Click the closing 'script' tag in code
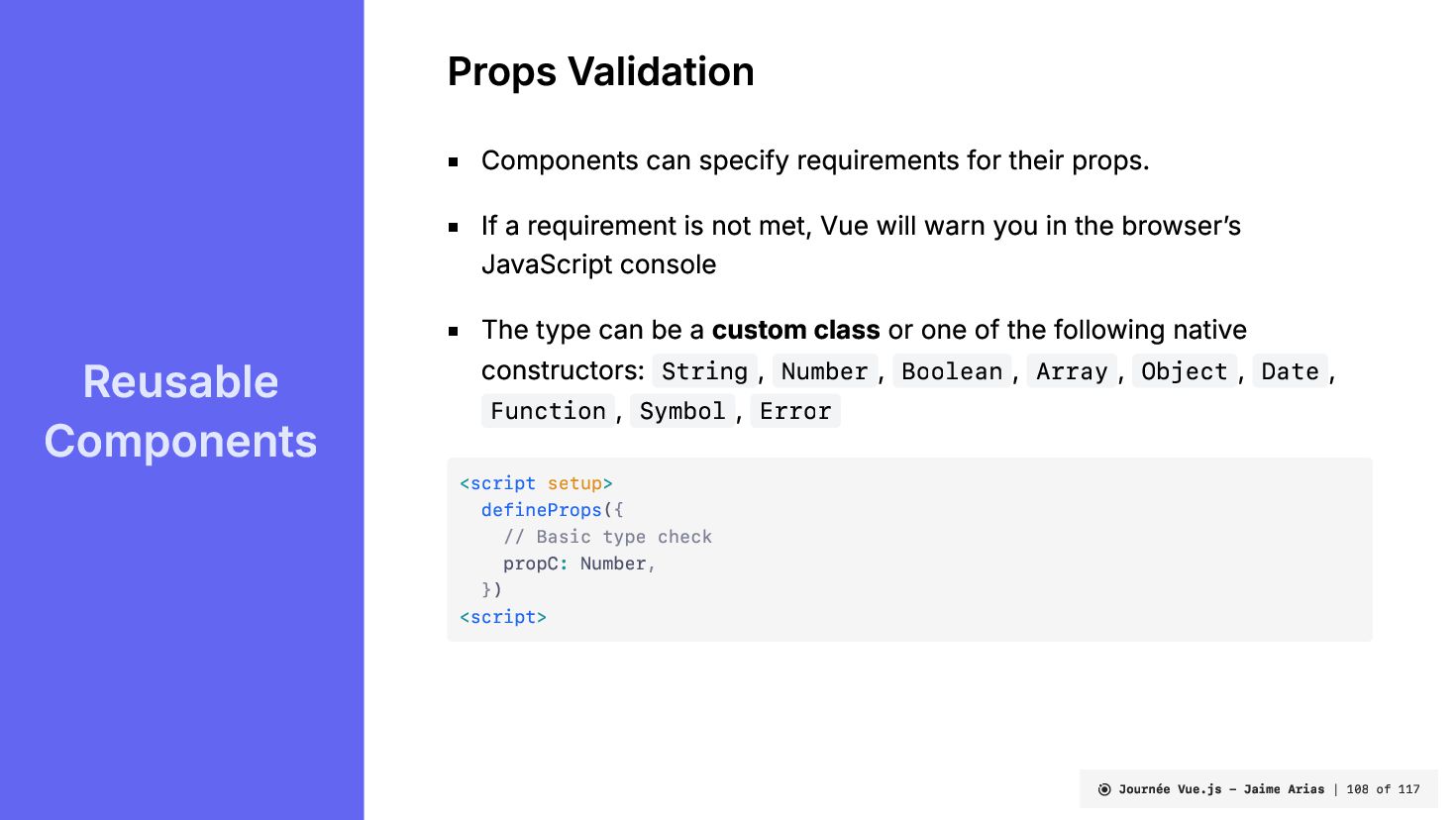Screen dimensions: 1456x820 (503, 617)
